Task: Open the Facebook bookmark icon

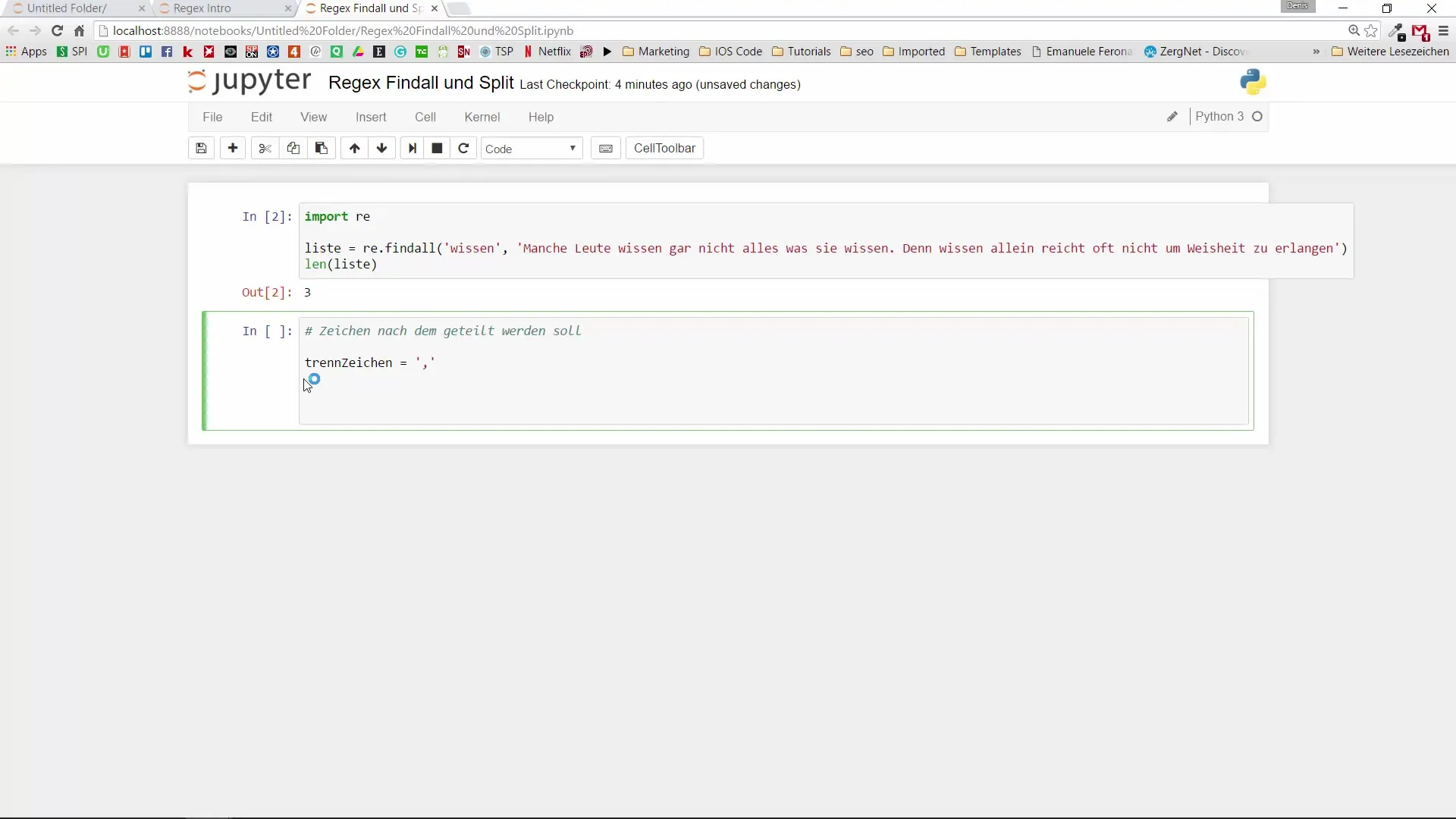Action: coord(167,52)
